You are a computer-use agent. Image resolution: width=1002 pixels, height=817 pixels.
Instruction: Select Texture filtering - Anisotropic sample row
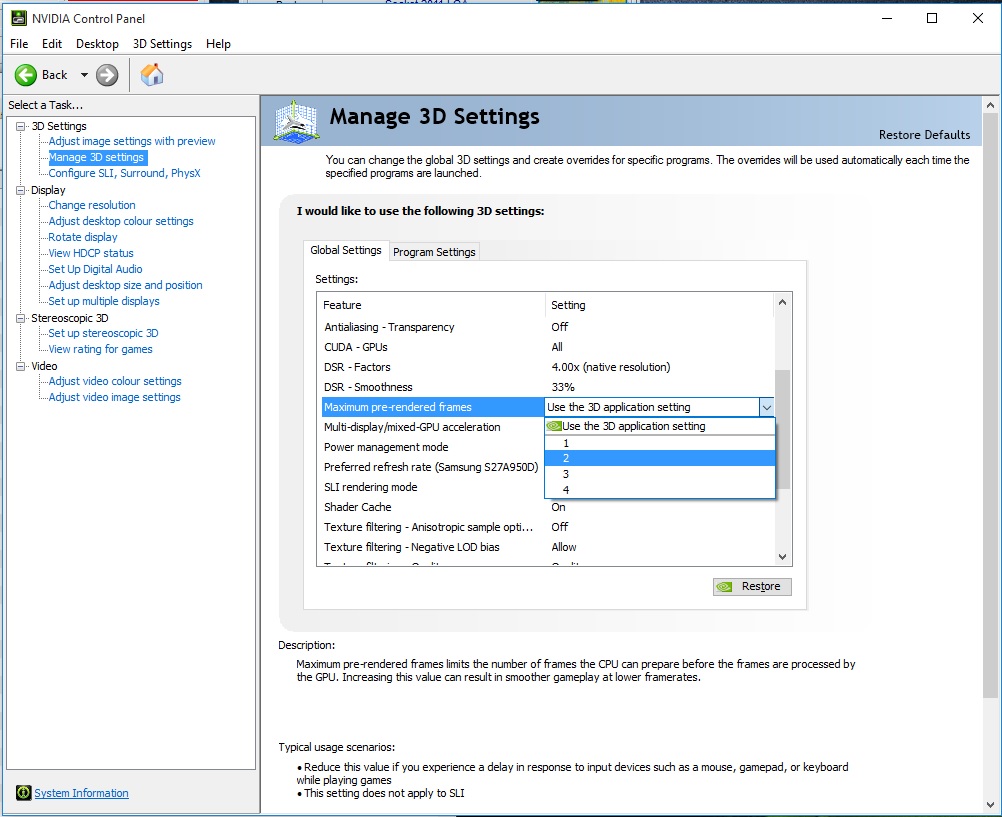[548, 527]
